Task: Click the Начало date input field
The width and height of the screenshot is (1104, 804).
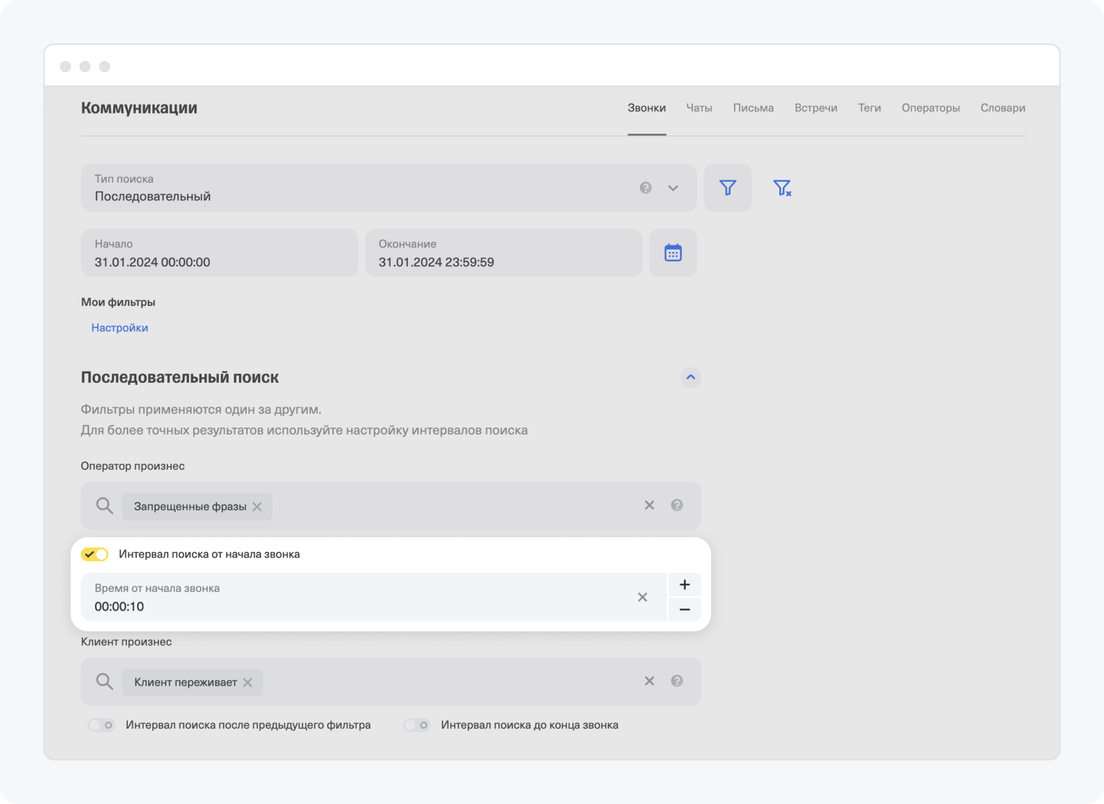Action: pyautogui.click(x=219, y=253)
